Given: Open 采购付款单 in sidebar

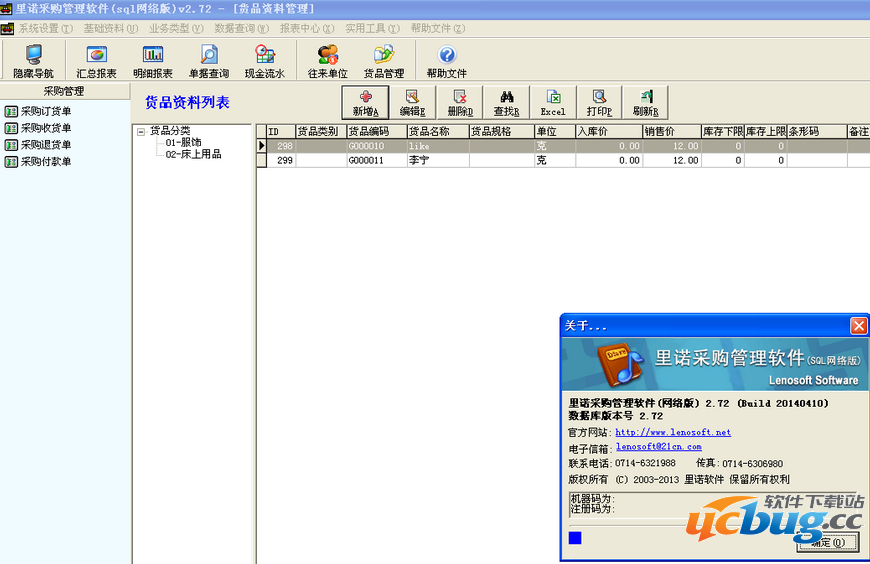Looking at the screenshot, I should click(38, 162).
